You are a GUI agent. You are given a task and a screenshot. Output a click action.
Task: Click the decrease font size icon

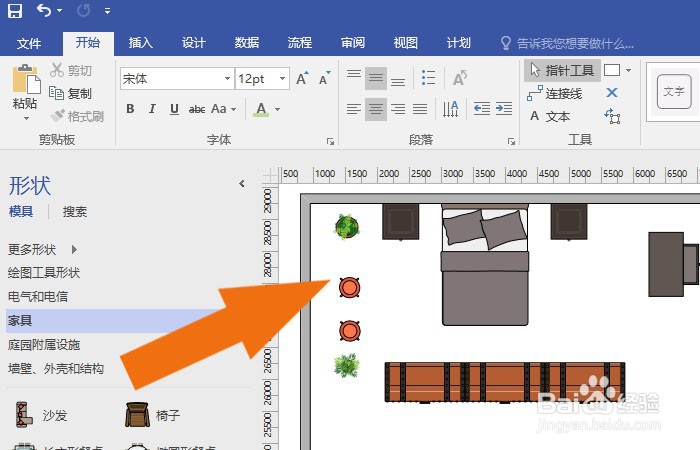click(x=325, y=79)
